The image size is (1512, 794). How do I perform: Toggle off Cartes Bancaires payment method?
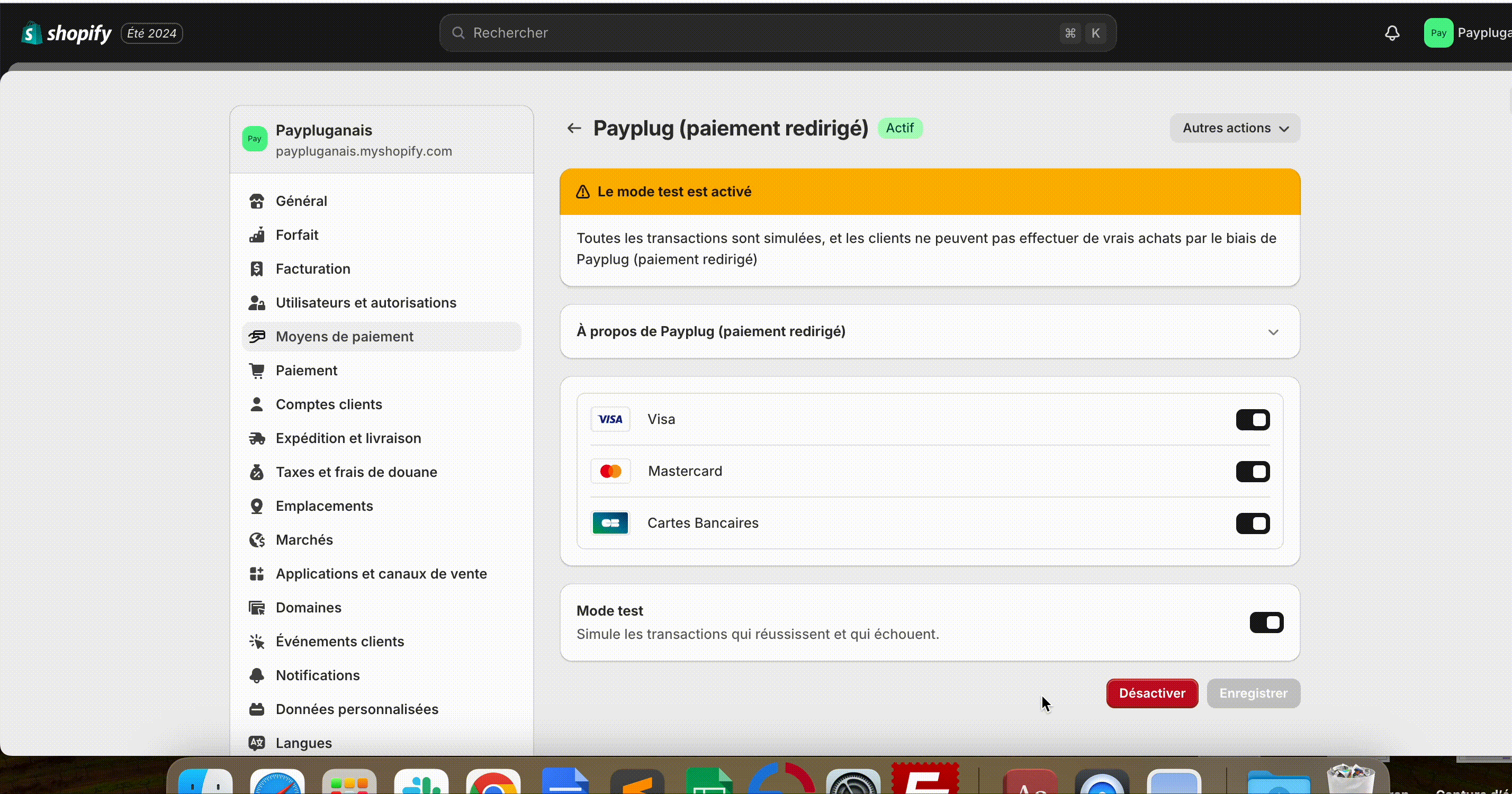point(1253,524)
